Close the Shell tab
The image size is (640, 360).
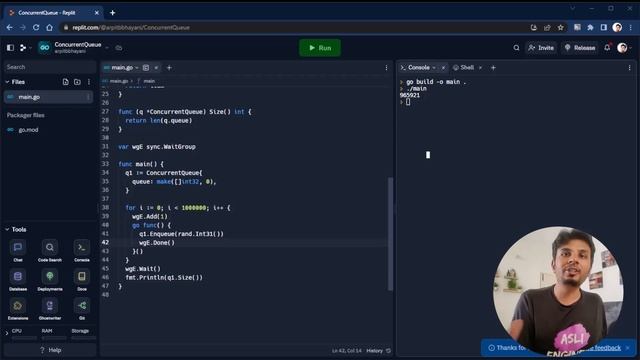coord(480,68)
